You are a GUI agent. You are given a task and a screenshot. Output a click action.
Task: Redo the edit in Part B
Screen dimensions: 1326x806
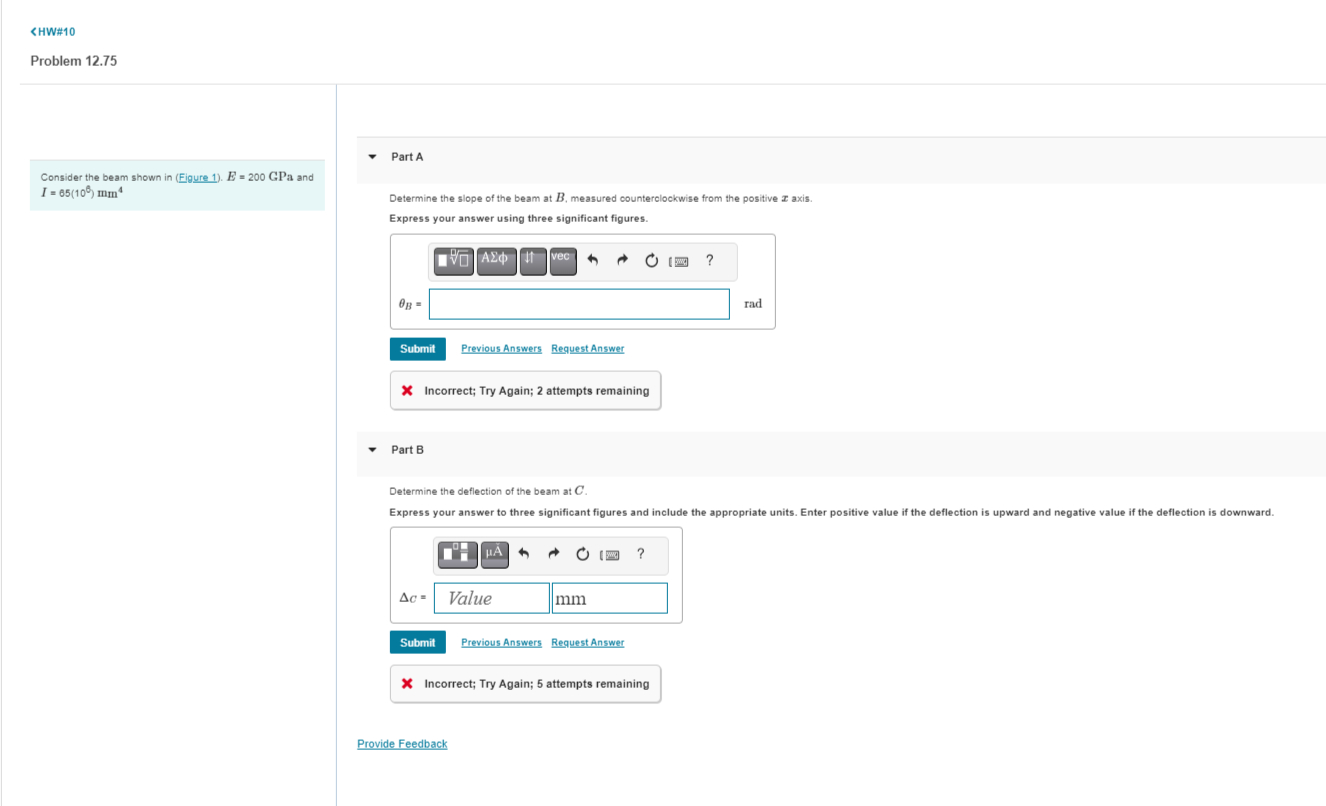pyautogui.click(x=552, y=553)
